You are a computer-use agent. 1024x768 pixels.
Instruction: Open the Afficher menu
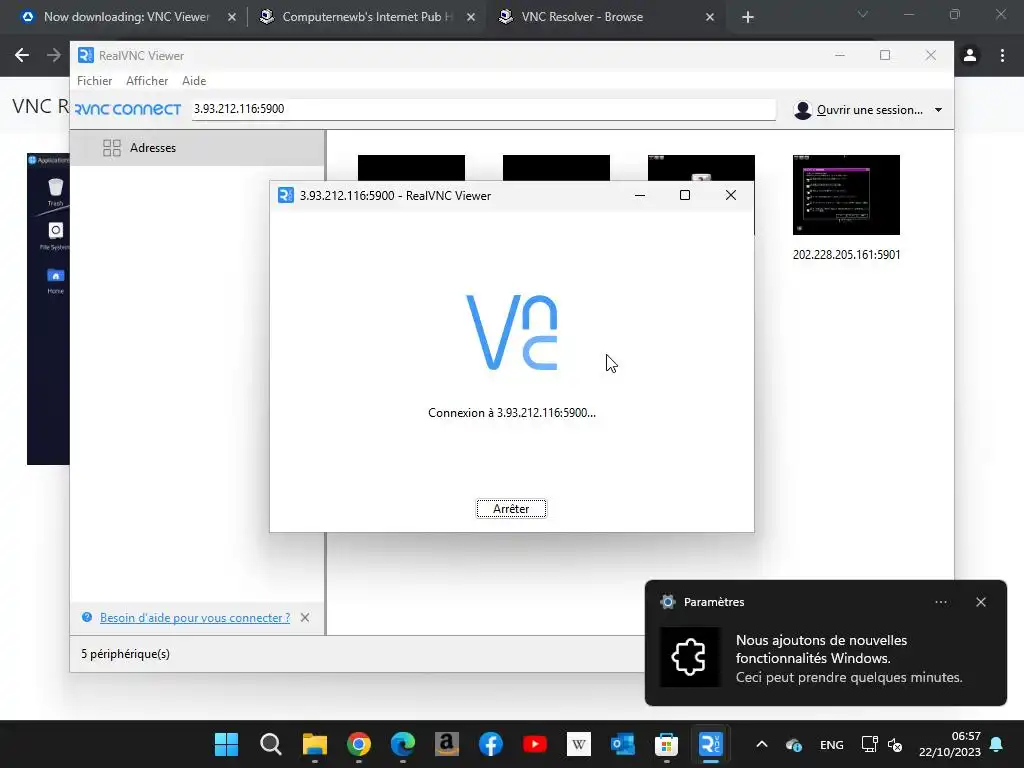click(x=147, y=81)
